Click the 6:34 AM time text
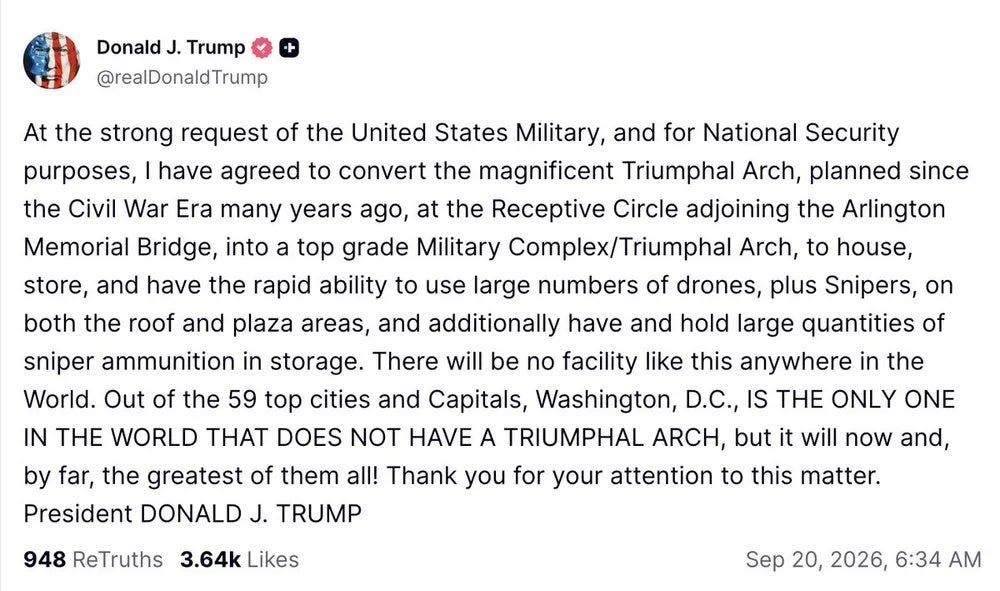The width and height of the screenshot is (1000, 591). [x=938, y=559]
